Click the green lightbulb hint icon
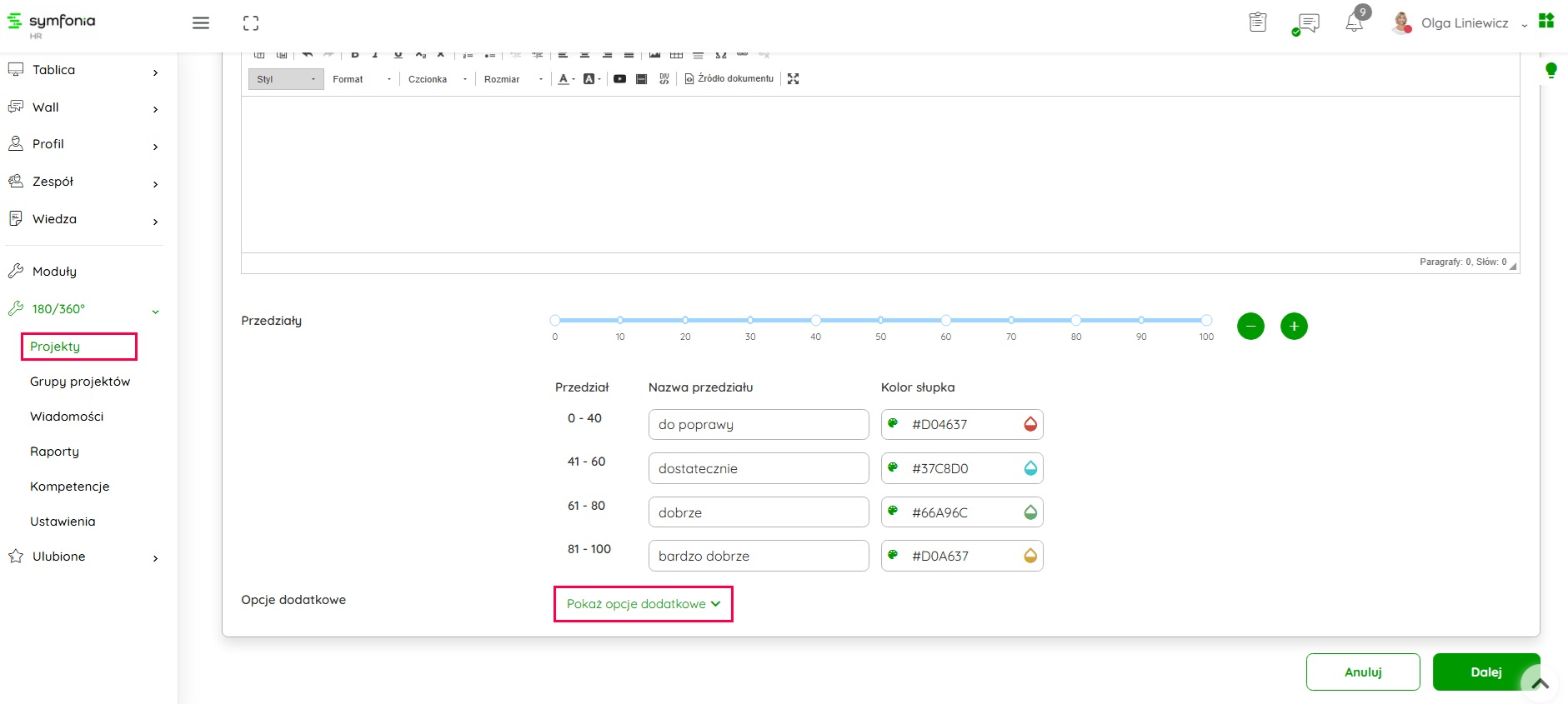Screen dimensions: 1568x704 [x=1550, y=70]
